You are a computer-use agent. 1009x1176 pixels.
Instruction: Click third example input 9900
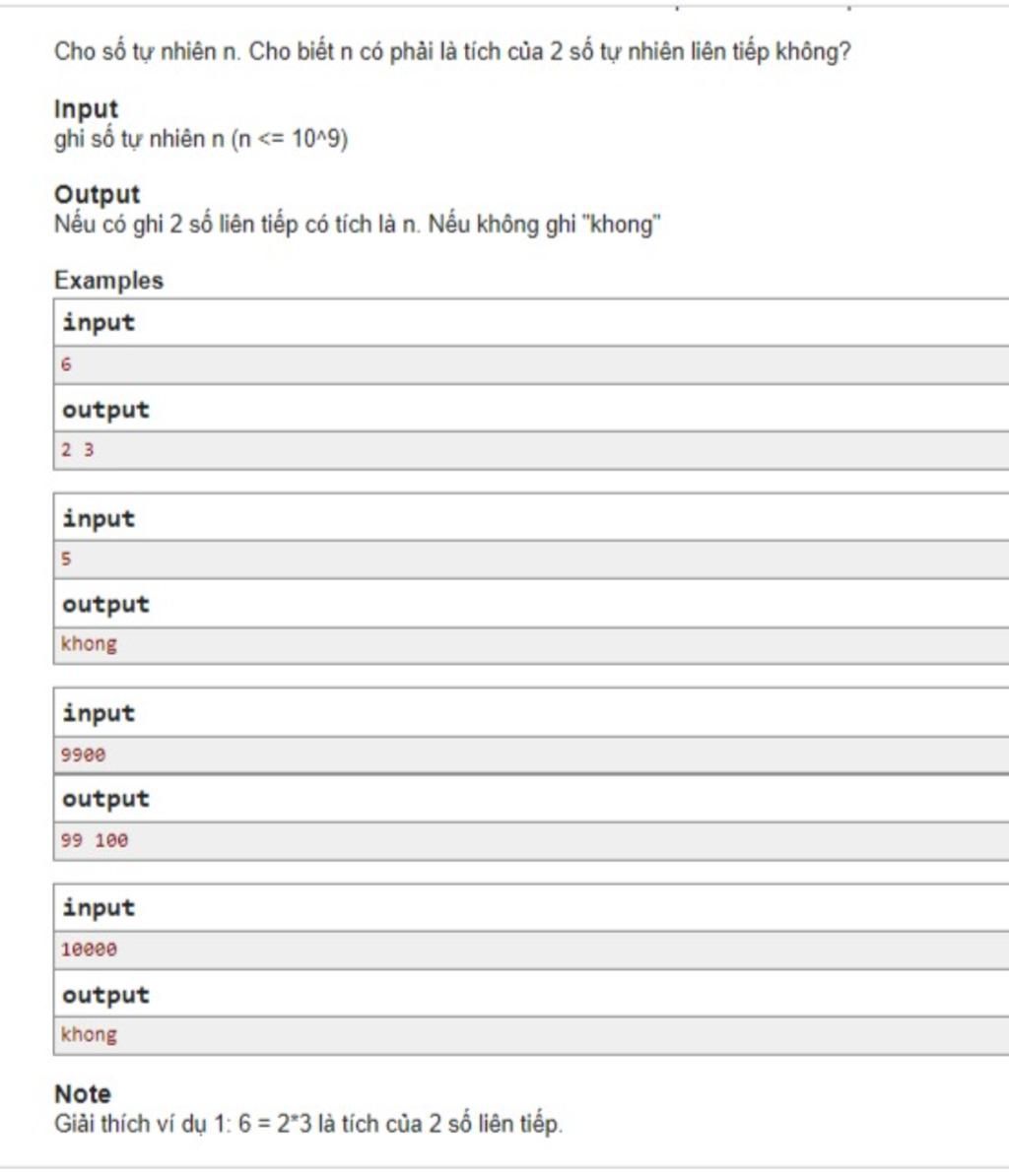[x=83, y=754]
